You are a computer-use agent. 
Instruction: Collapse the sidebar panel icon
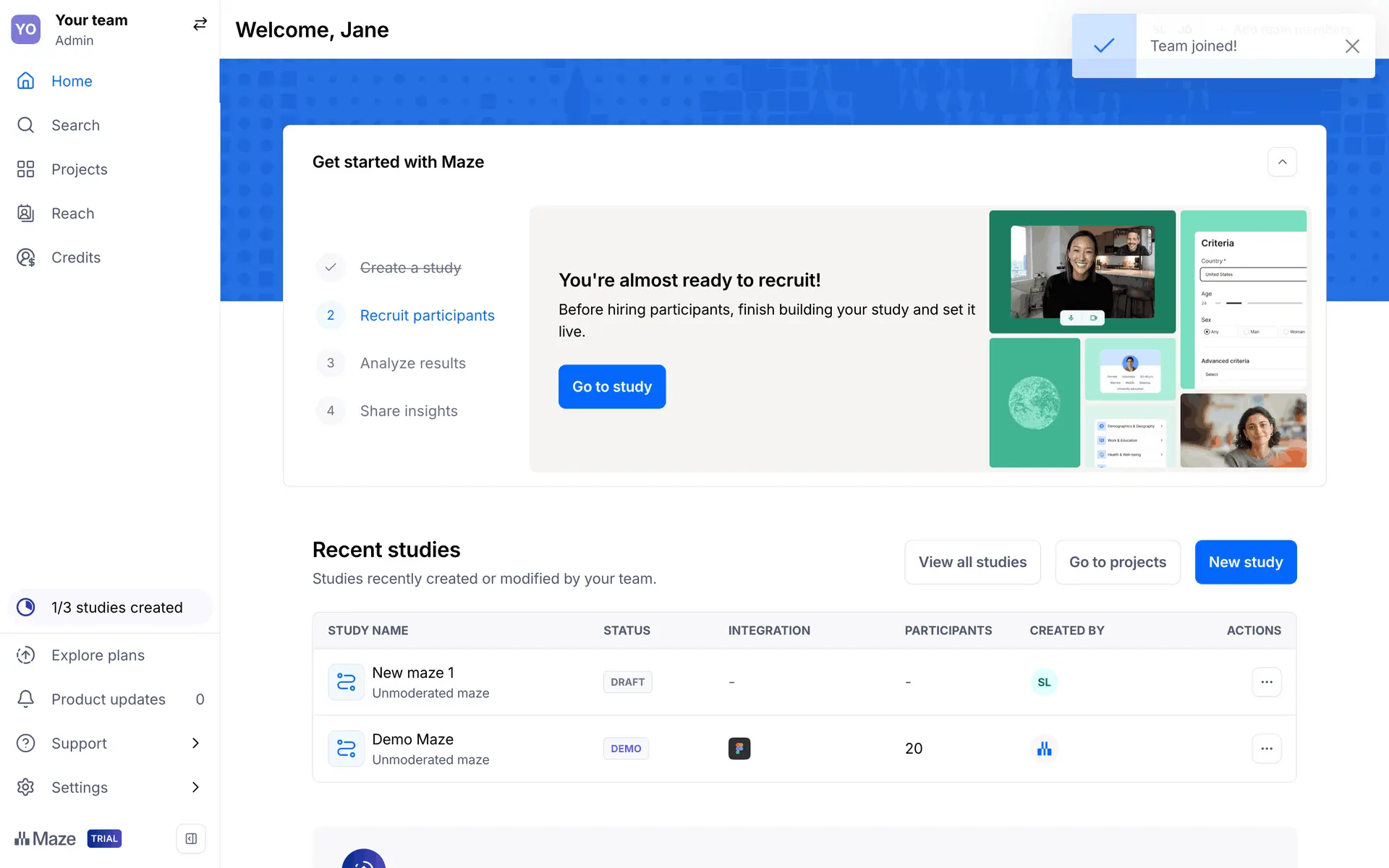(191, 838)
